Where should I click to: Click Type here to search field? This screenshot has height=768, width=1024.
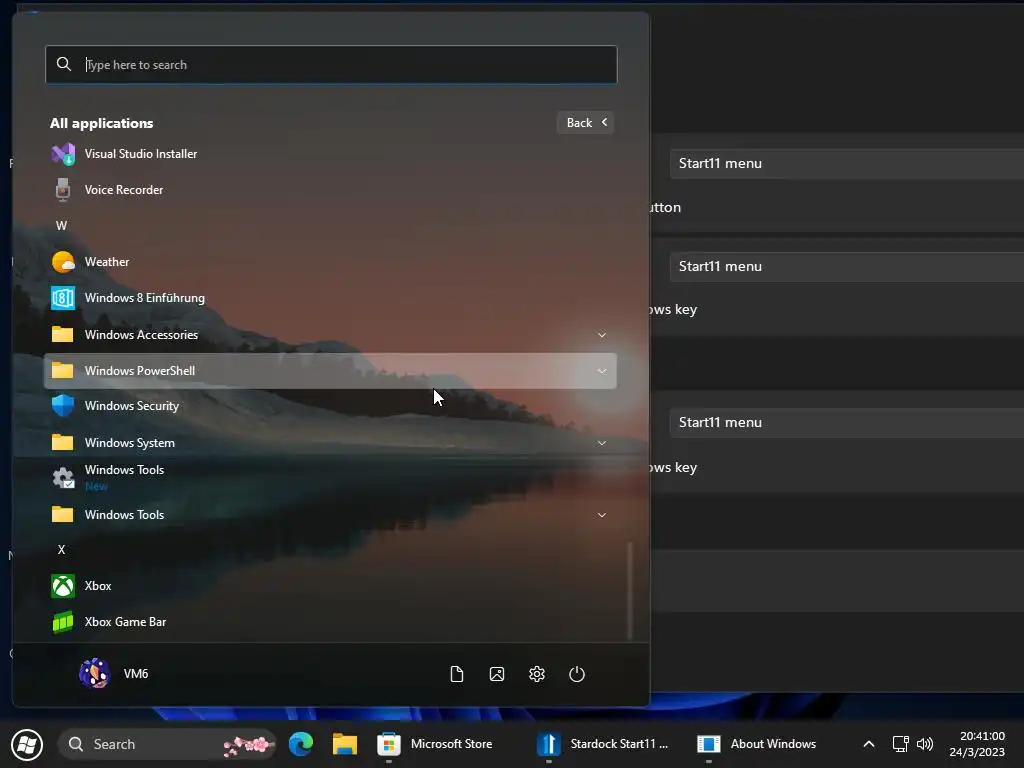point(331,65)
